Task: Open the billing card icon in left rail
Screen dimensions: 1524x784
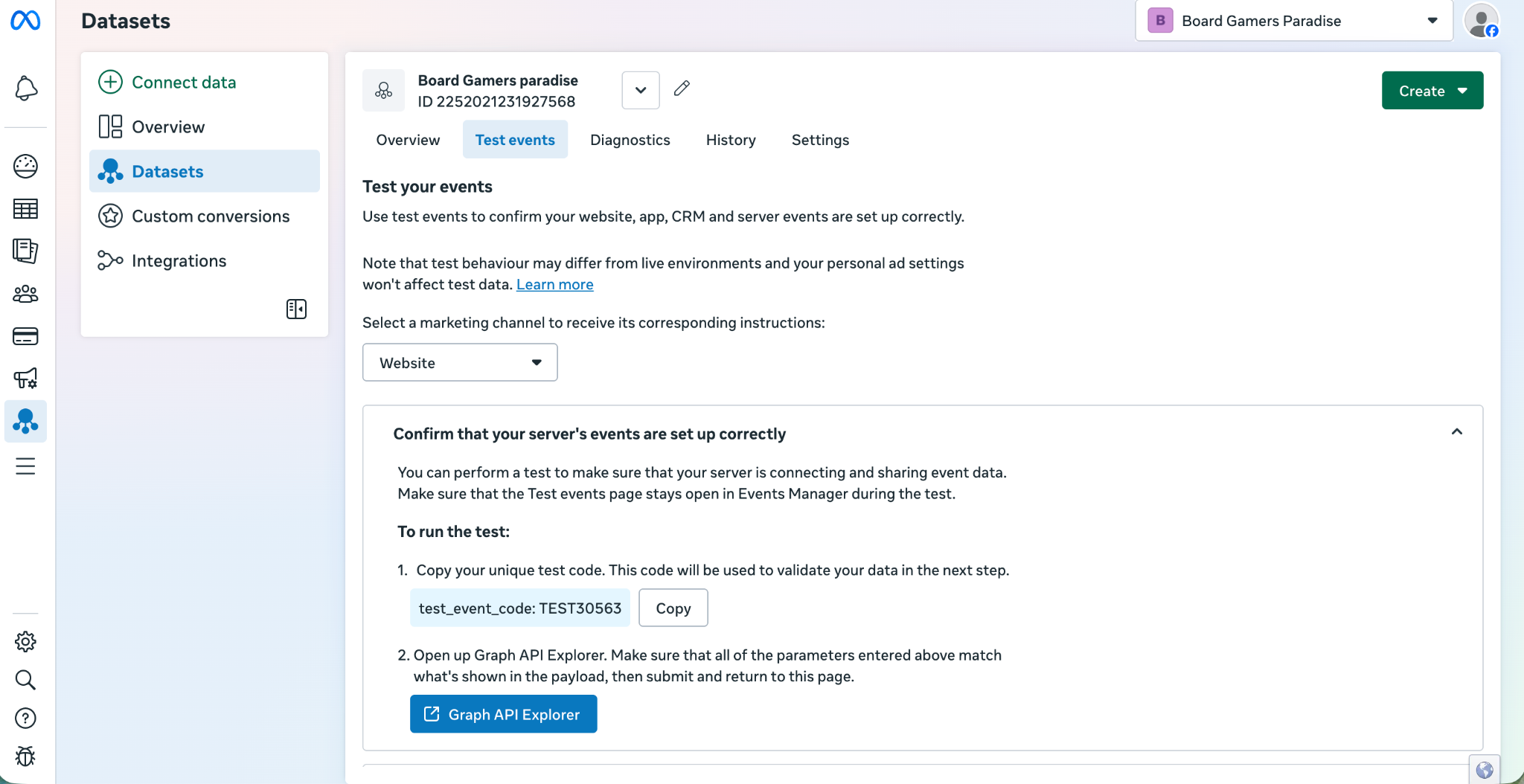Action: click(x=25, y=336)
